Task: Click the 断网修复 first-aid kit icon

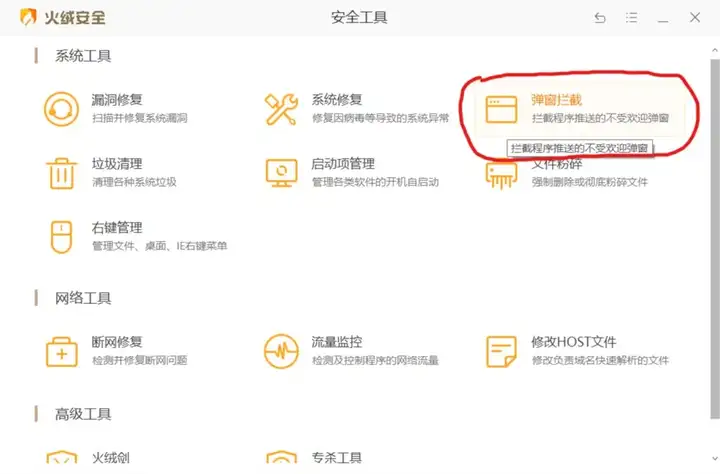Action: point(62,352)
